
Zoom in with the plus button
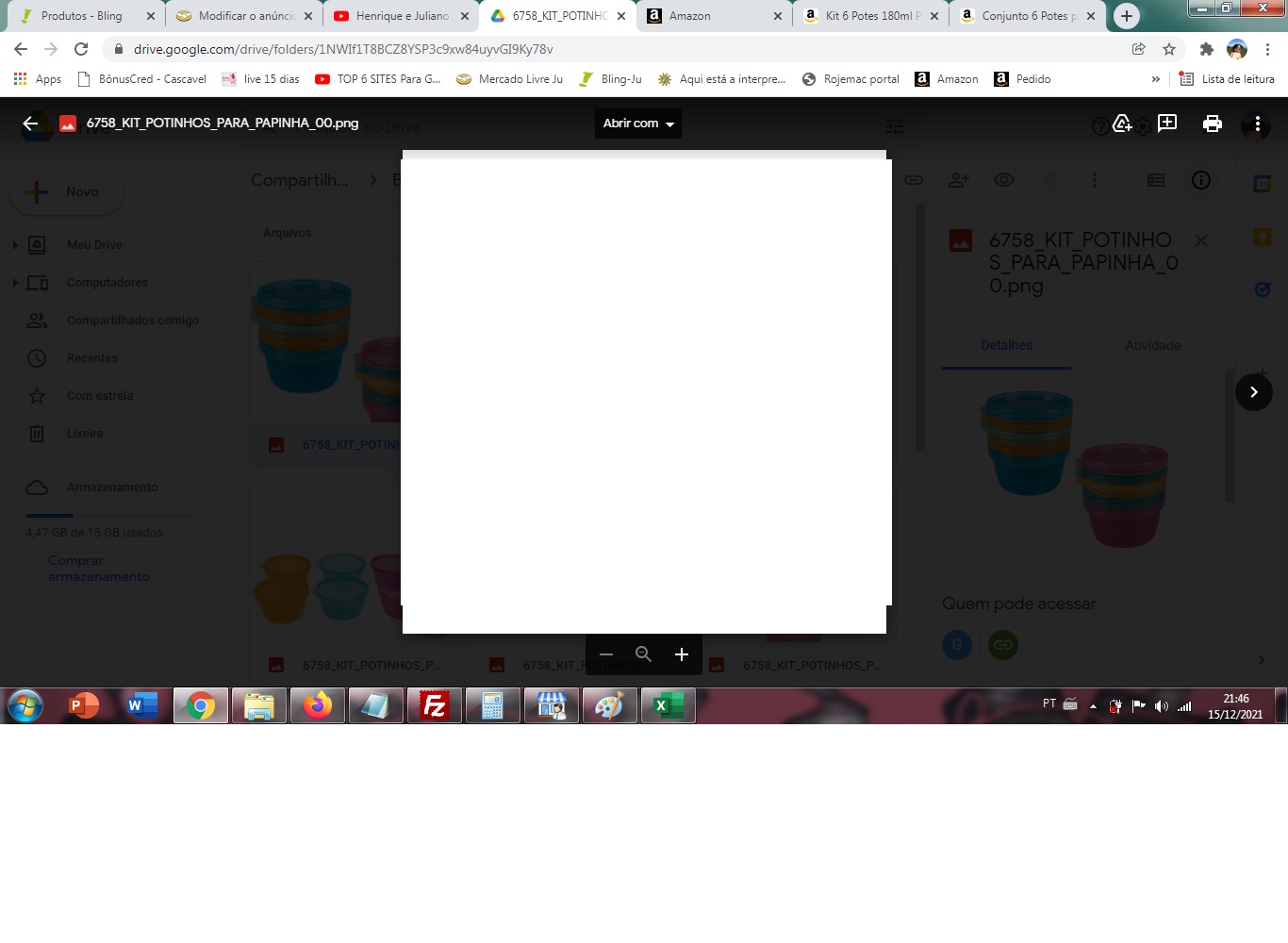click(682, 654)
